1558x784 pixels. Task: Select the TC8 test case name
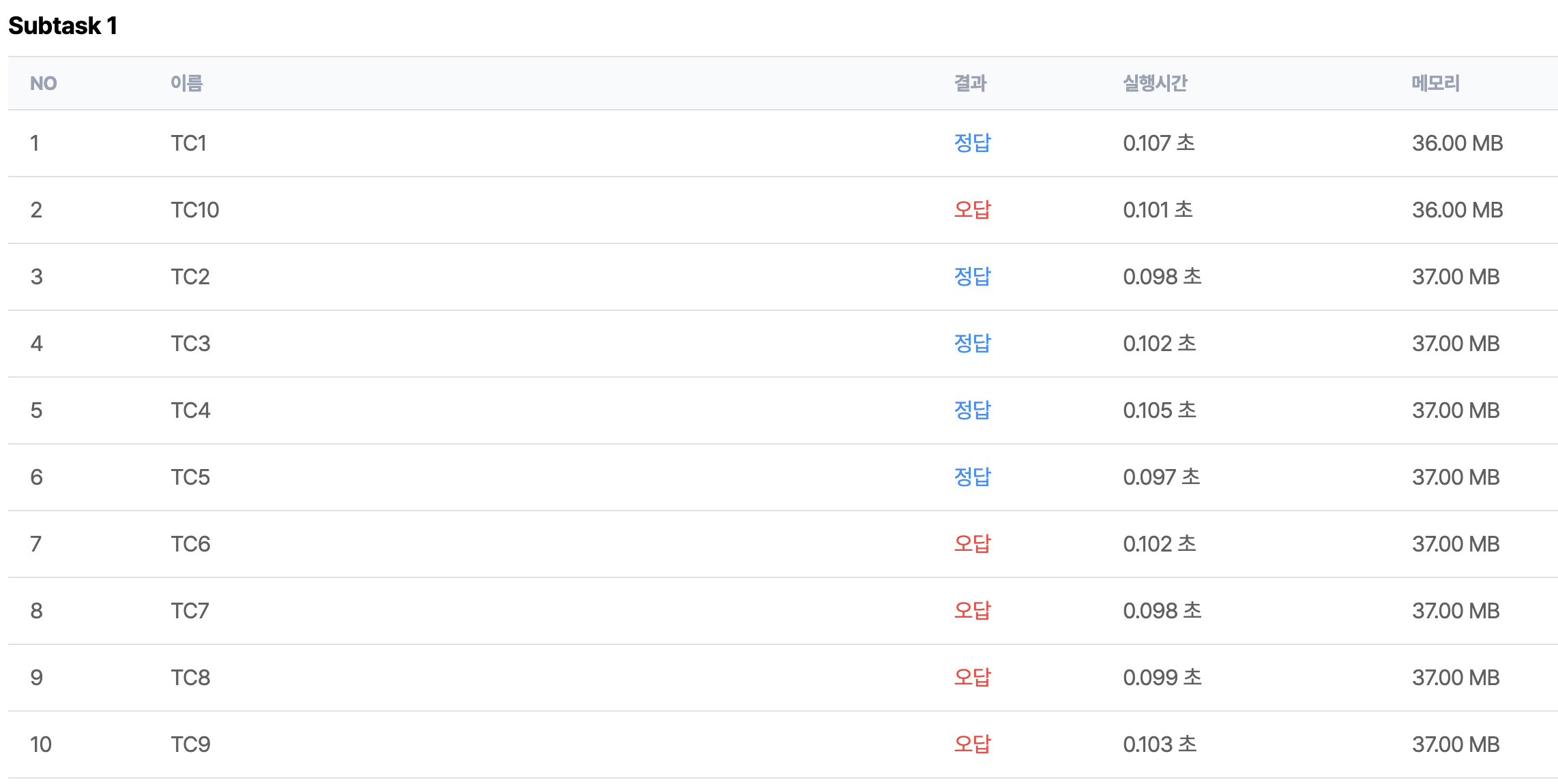[190, 678]
